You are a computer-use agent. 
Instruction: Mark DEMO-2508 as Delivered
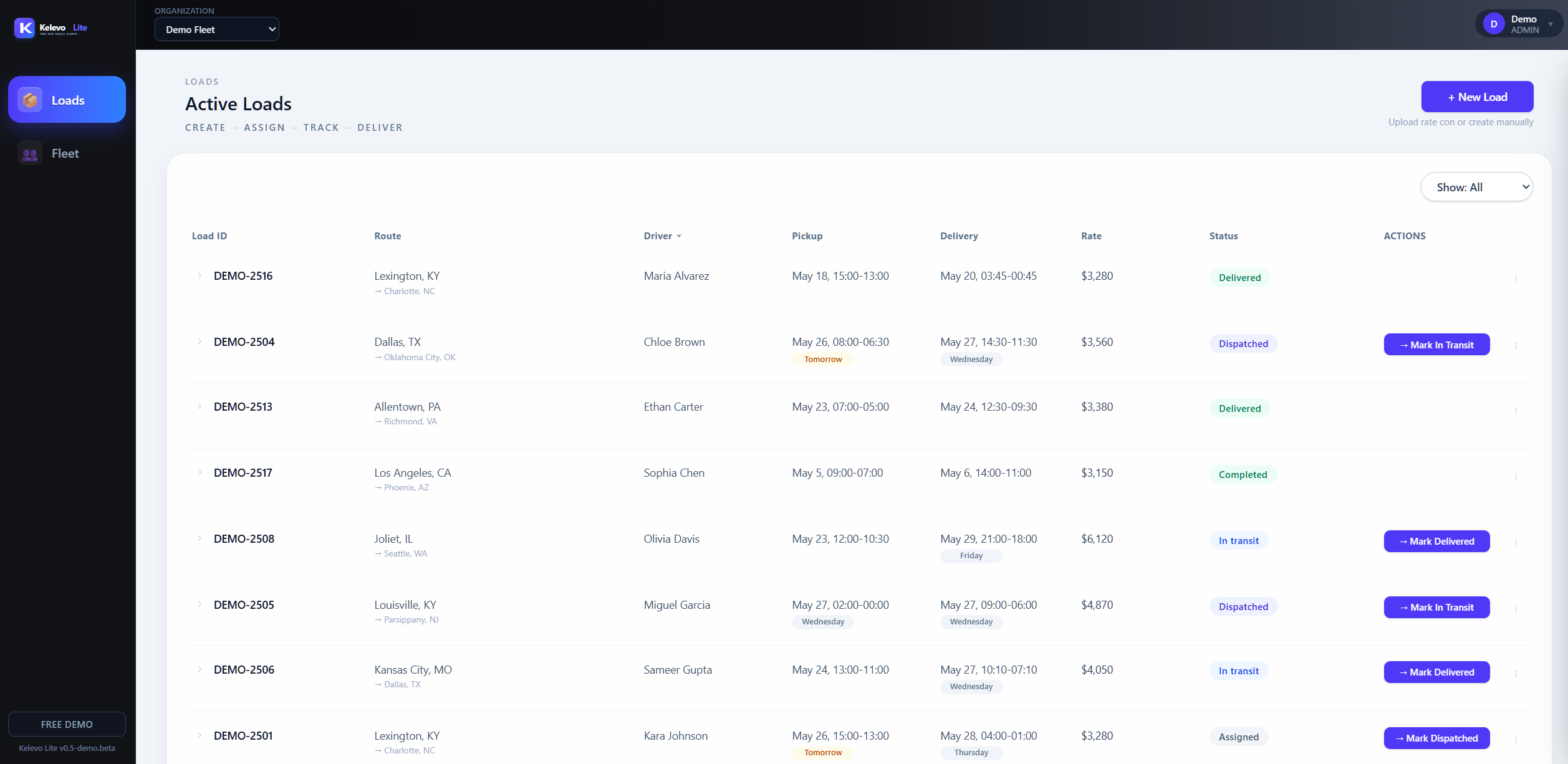tap(1436, 541)
